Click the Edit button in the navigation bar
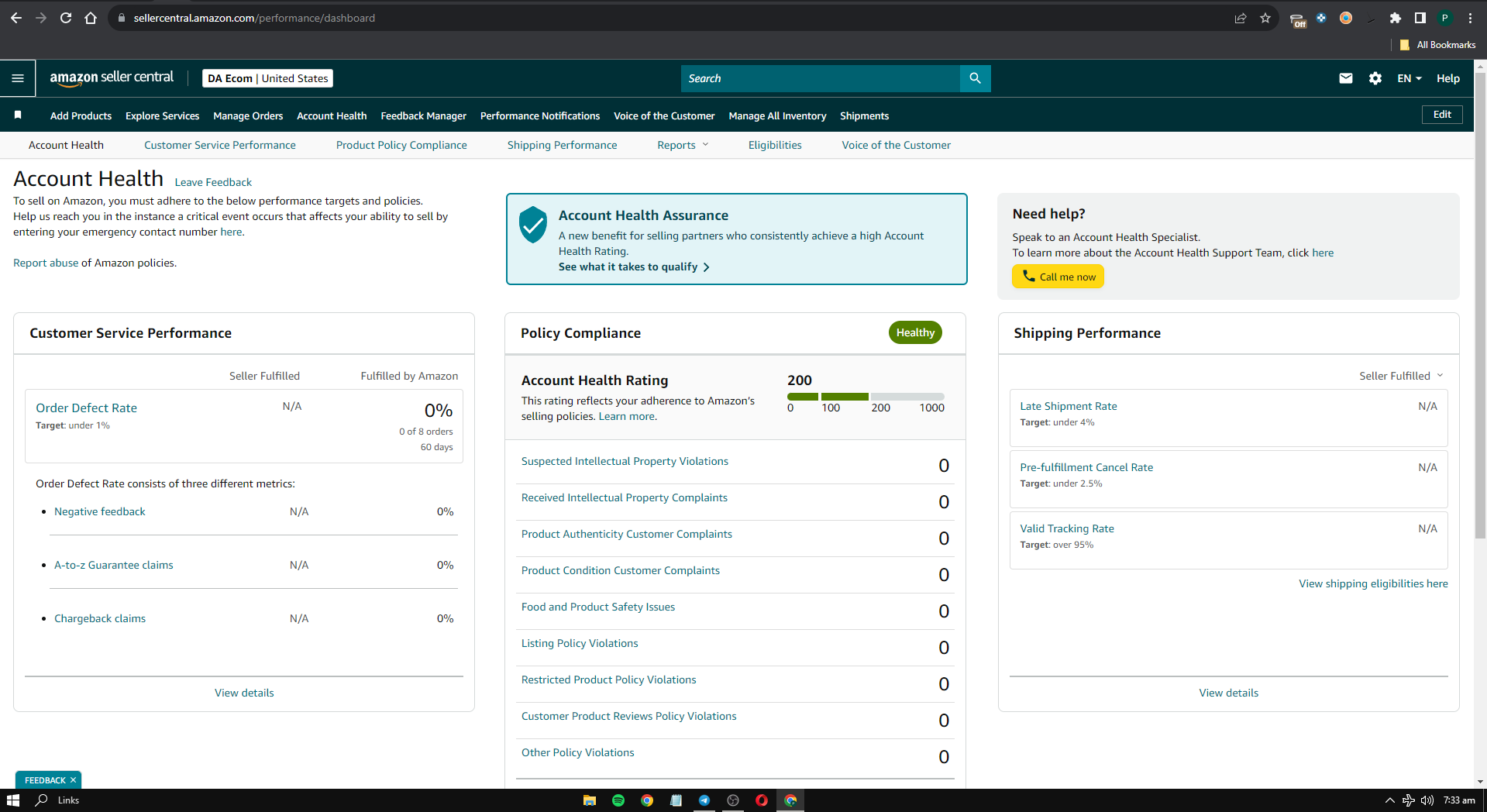 1442,115
